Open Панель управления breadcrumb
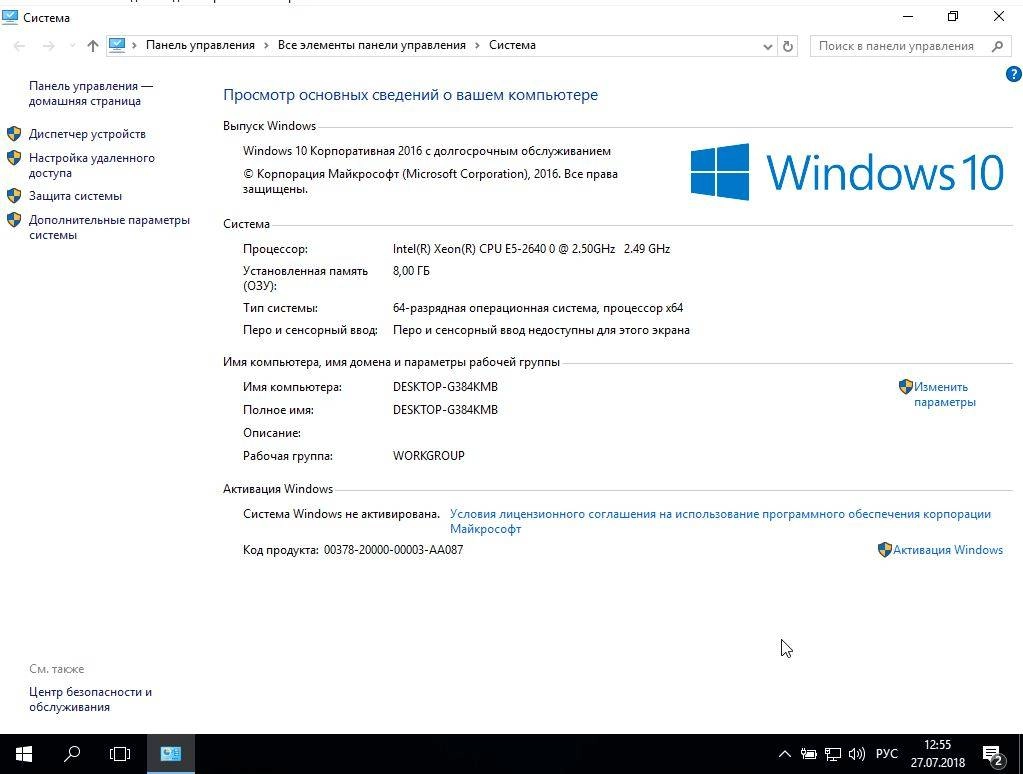 [x=200, y=45]
